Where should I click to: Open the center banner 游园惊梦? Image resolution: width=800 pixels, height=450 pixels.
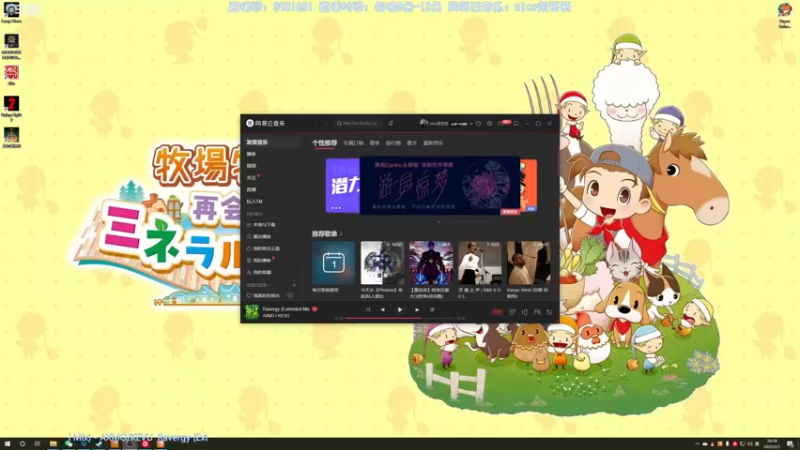(440, 185)
